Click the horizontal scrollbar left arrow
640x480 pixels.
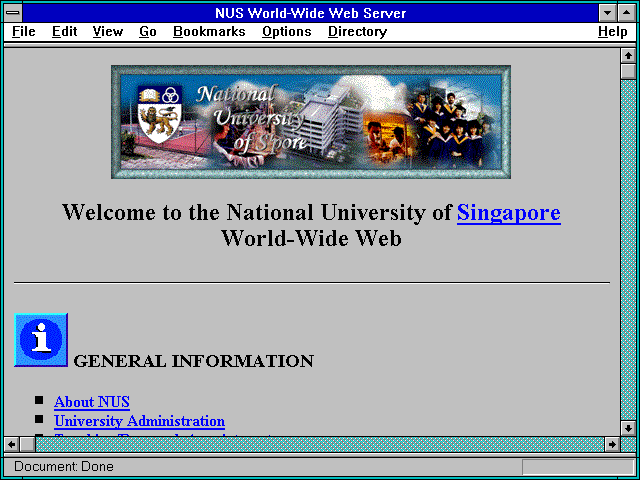pos(12,444)
